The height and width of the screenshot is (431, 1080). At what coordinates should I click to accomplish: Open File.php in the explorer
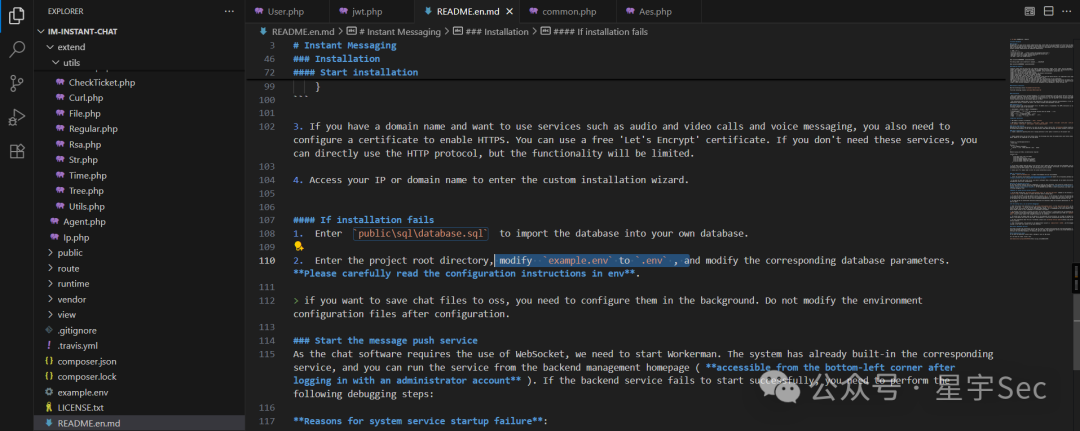pyautogui.click(x=85, y=114)
